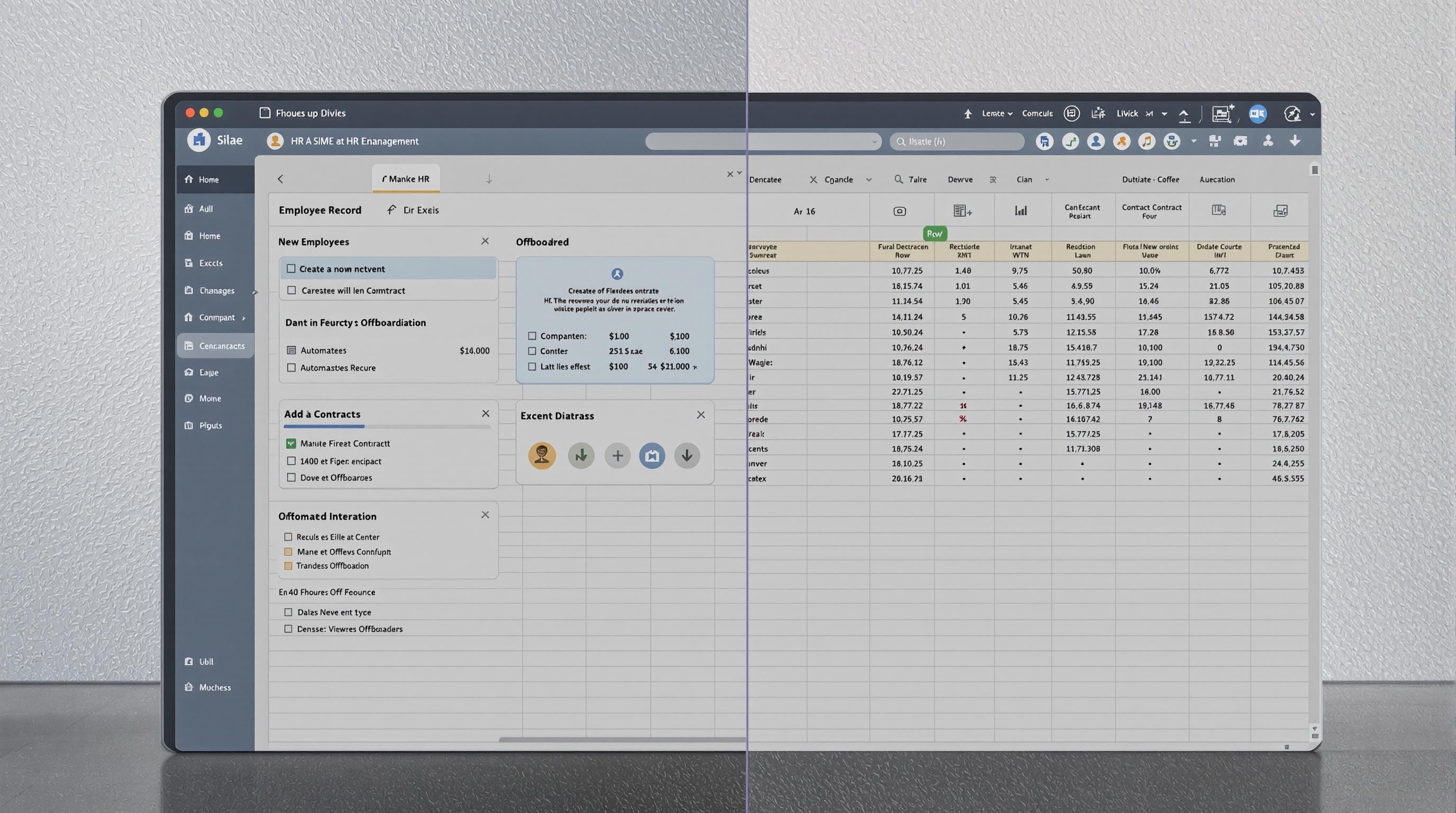
Task: Click the camera icon in the spreadsheet header
Action: [900, 211]
